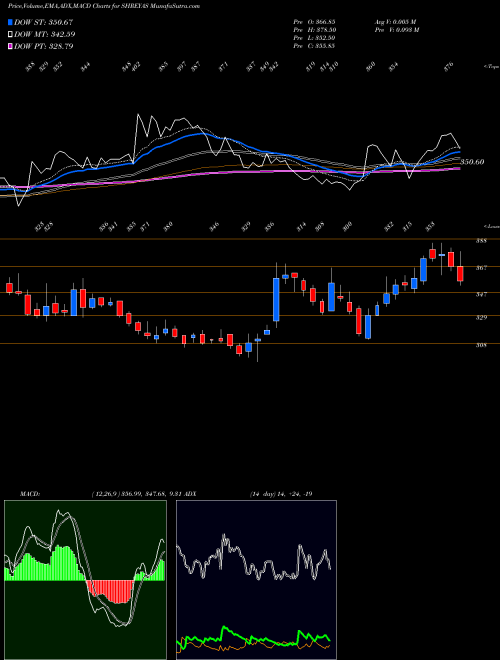The width and height of the screenshot is (500, 660).
Task: Click the 'Pre H: 378.50' high value
Action: pyautogui.click(x=314, y=30)
